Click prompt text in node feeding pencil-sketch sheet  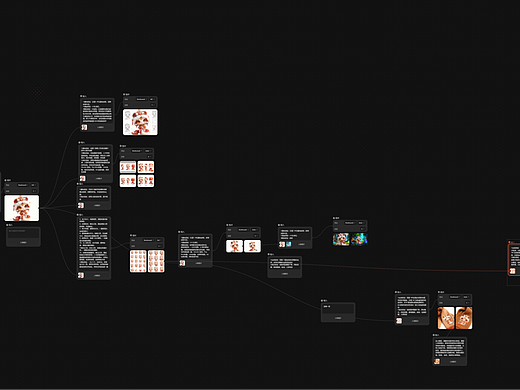click(97, 111)
